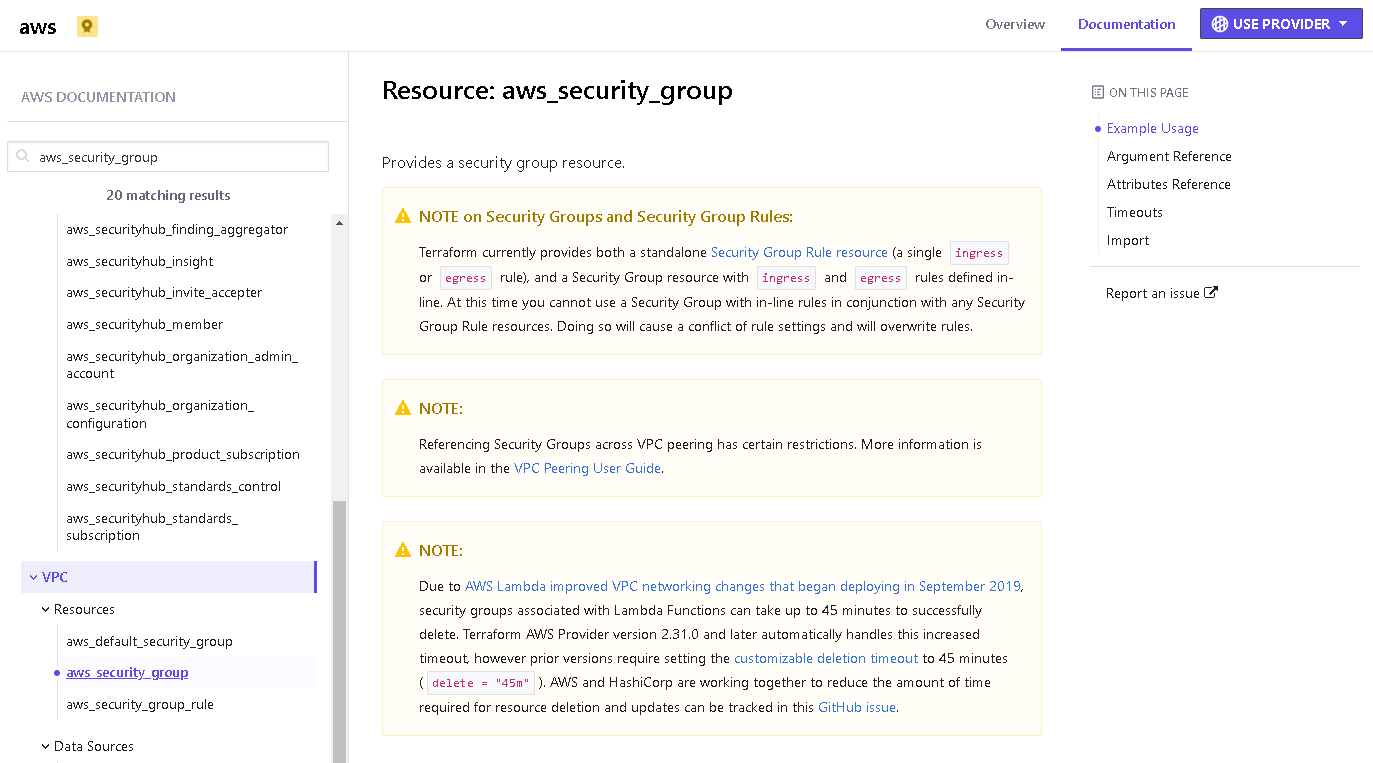This screenshot has height=763, width=1373.
Task: Open the Security Group Rule resource link
Action: click(x=799, y=252)
